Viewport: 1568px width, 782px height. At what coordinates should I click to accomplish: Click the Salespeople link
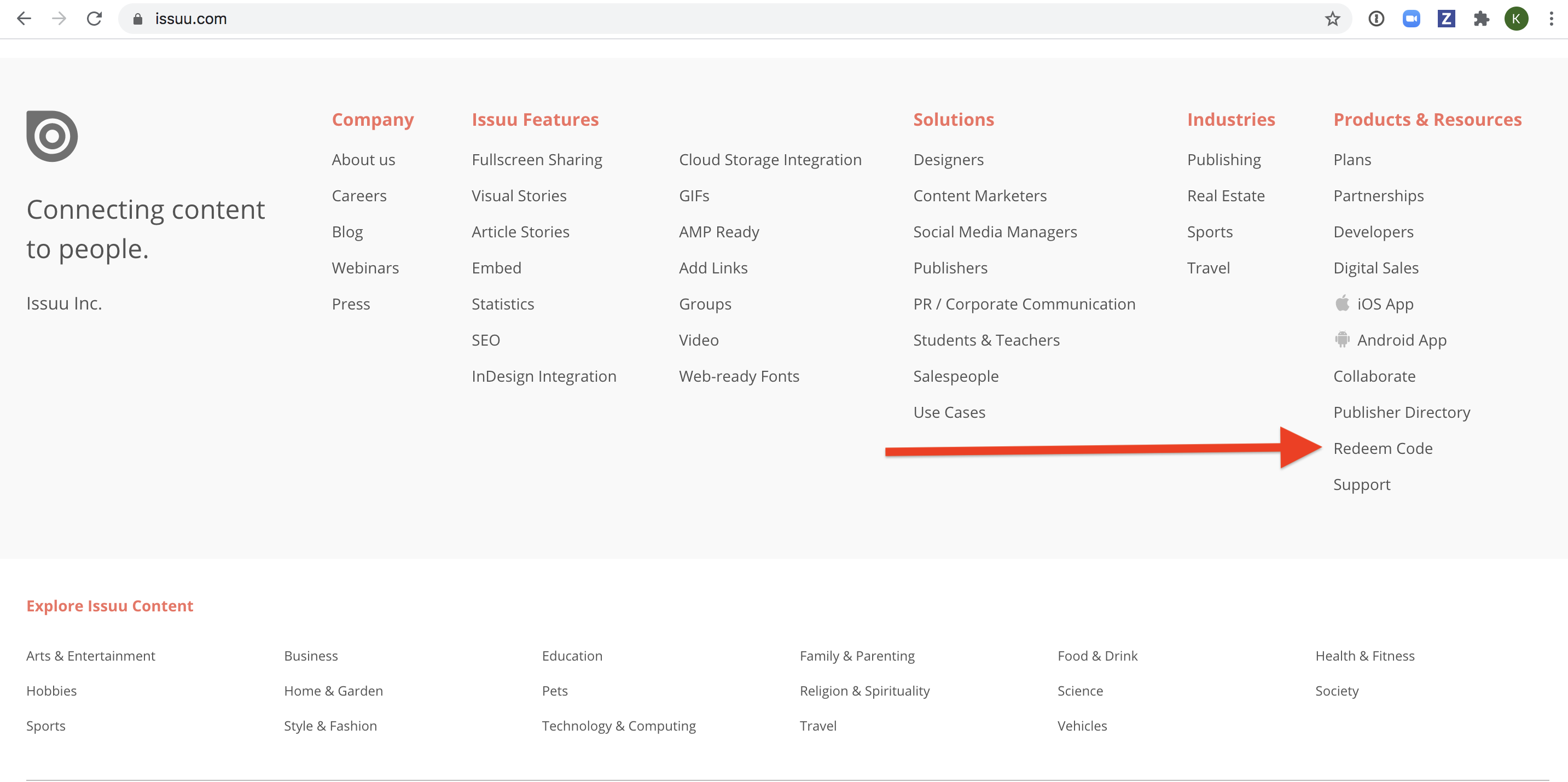pyautogui.click(x=956, y=376)
